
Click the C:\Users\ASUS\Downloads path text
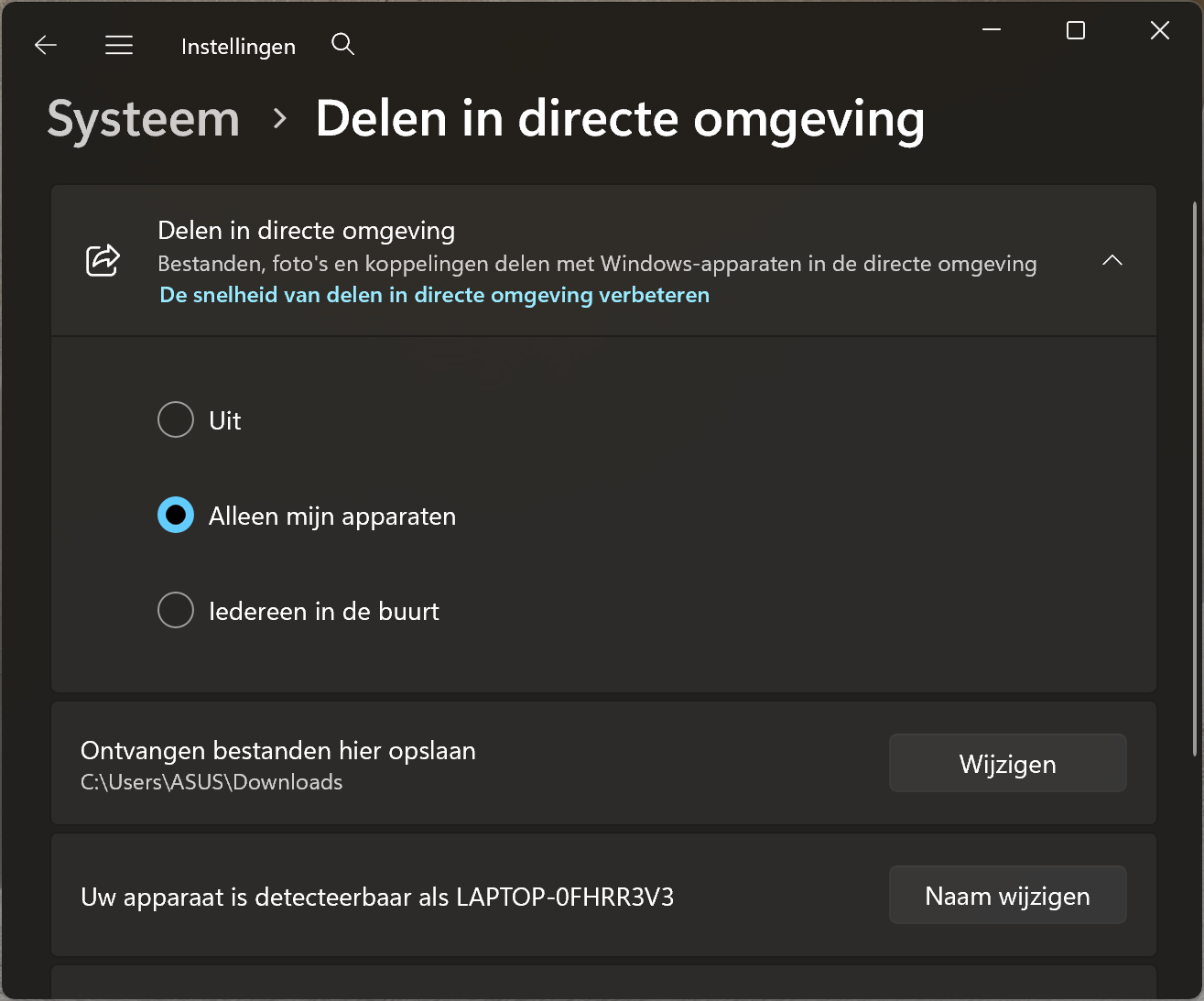click(212, 782)
